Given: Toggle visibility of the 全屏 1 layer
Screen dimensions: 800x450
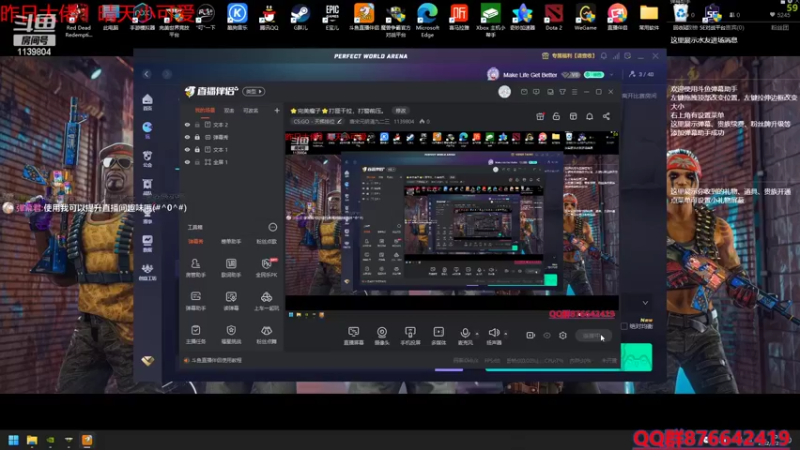Looking at the screenshot, I should click(x=187, y=162).
